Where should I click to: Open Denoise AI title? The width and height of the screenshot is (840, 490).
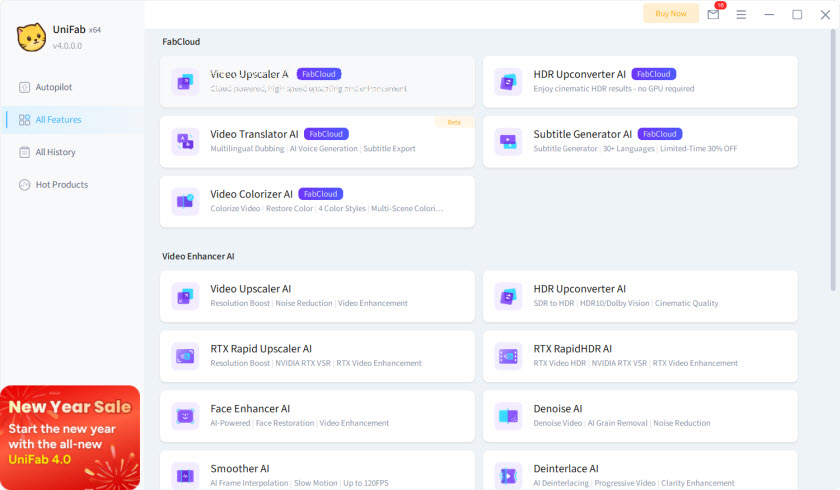558,409
